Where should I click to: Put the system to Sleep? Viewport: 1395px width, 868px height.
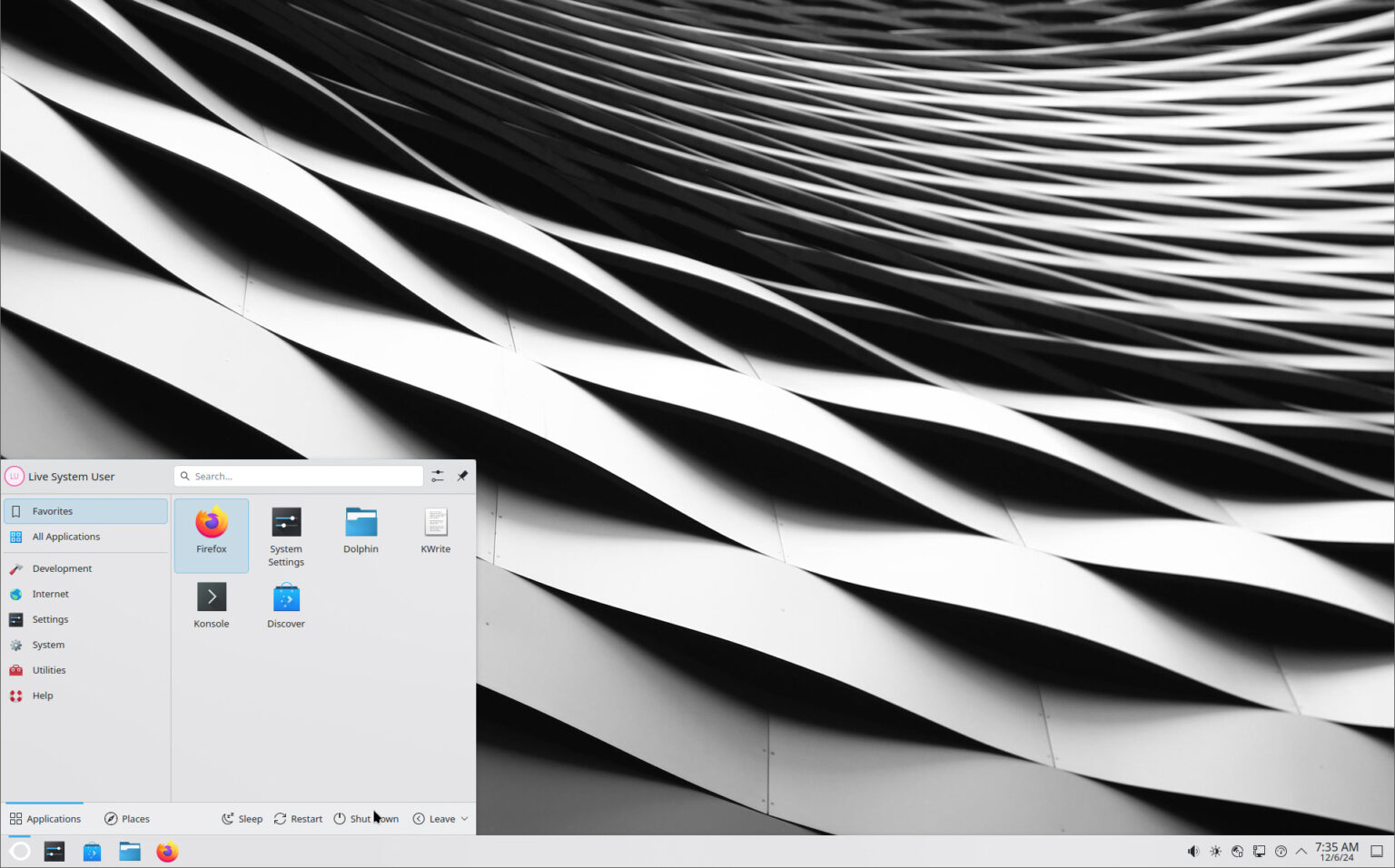[242, 818]
